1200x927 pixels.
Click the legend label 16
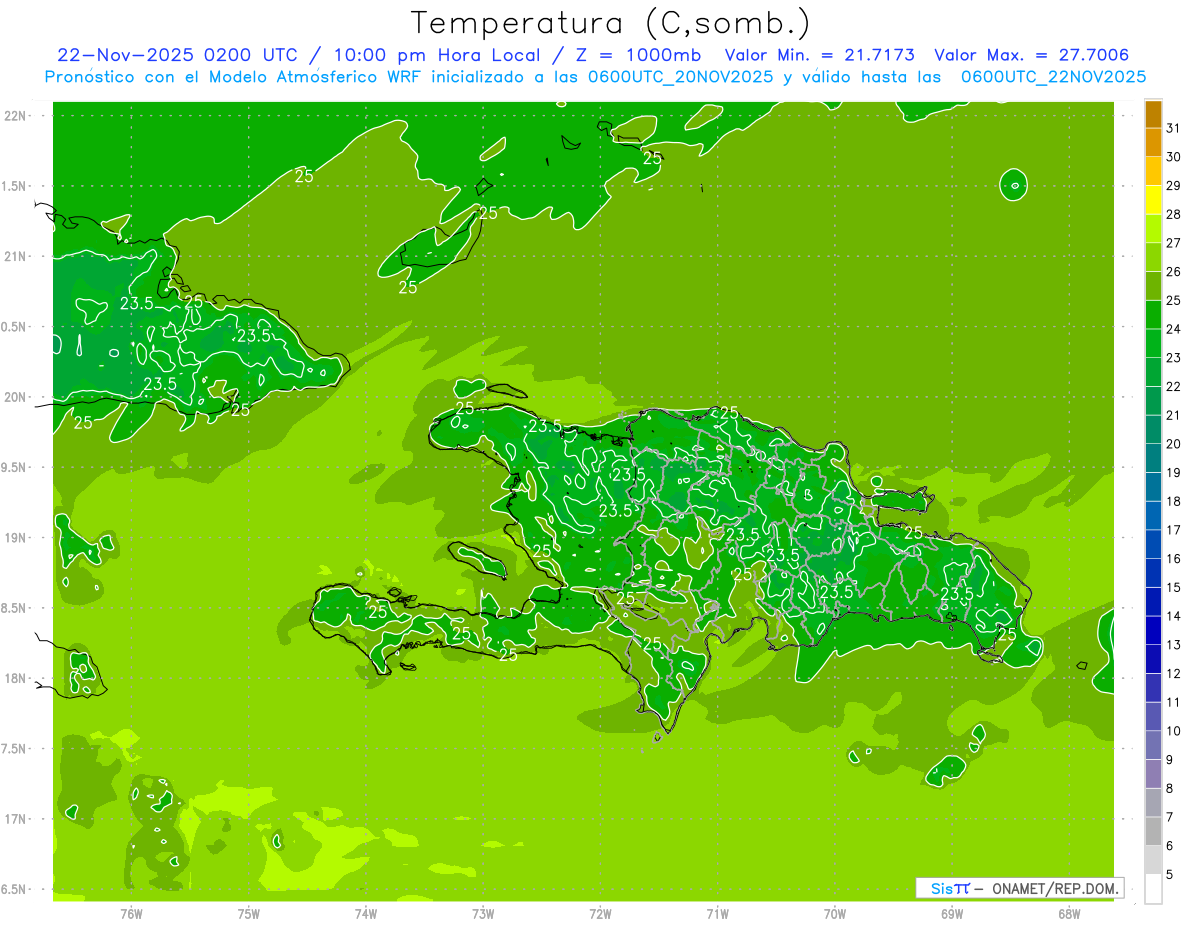[x=1173, y=559]
